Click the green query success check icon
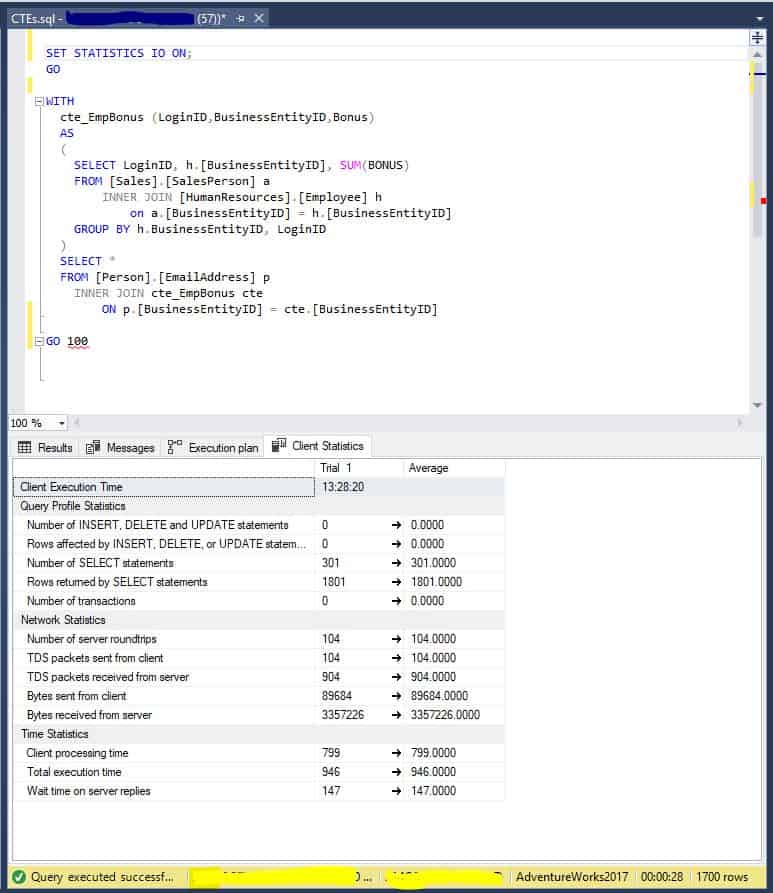Viewport: 773px width, 893px height. pos(19,877)
